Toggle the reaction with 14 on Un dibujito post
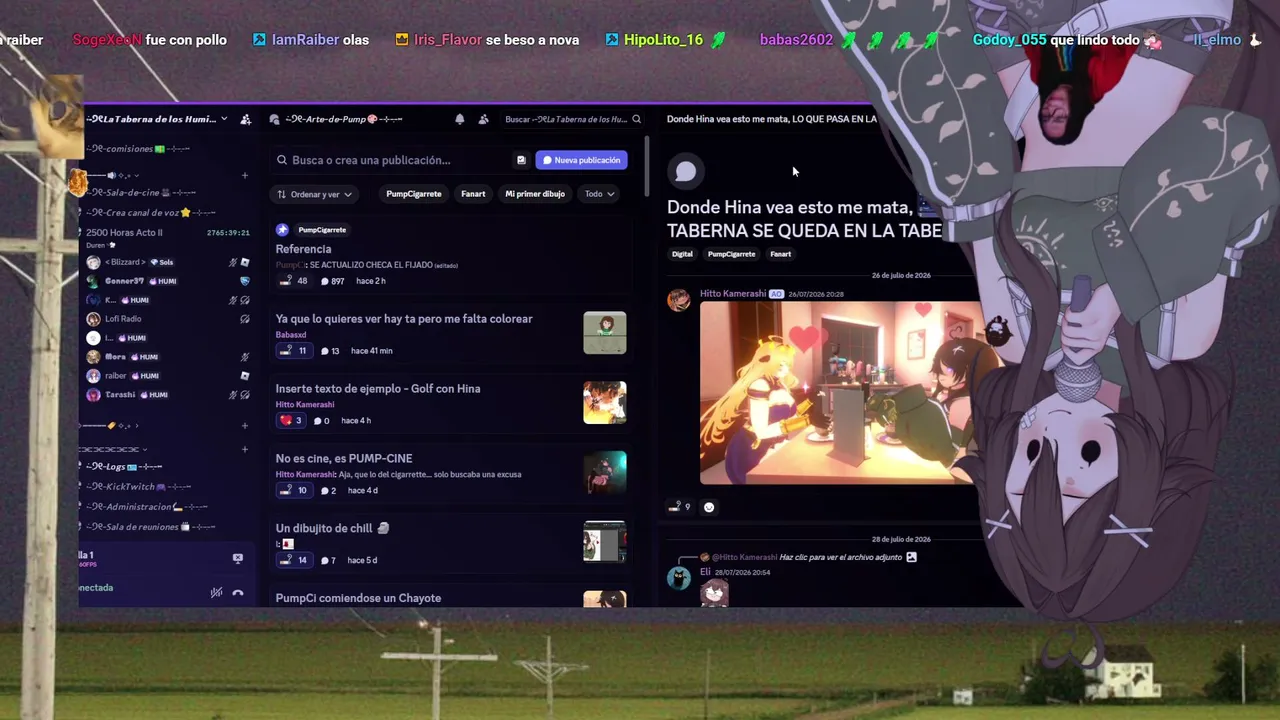Screen dimensions: 1280x720 (293, 560)
